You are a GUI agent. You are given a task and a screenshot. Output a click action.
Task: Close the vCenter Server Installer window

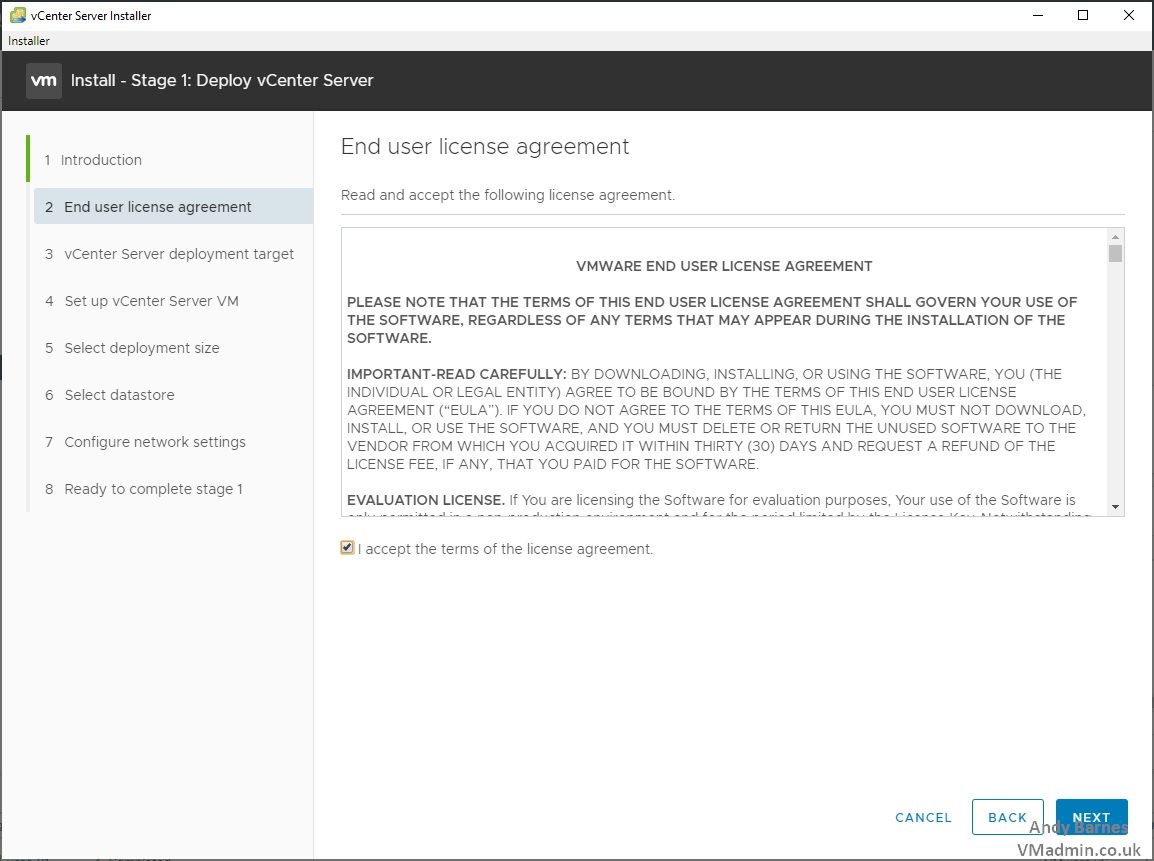point(1128,15)
